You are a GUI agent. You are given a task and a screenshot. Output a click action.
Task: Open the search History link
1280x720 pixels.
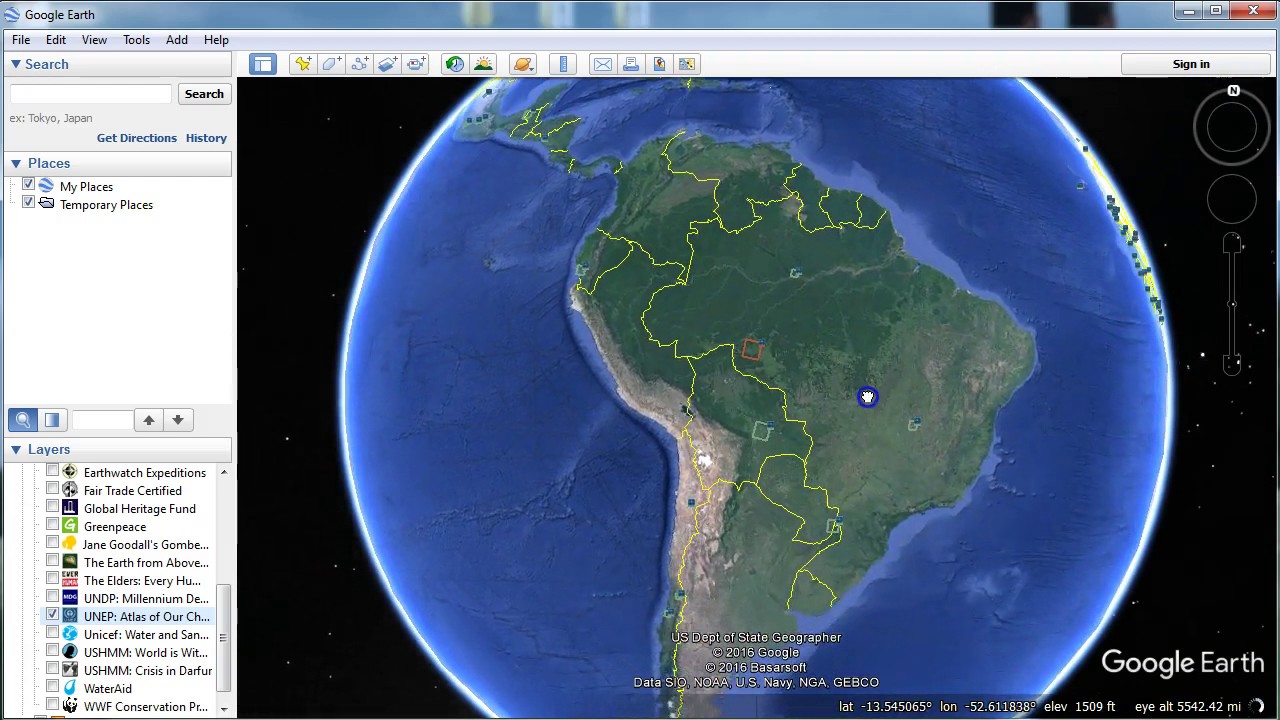click(x=206, y=138)
